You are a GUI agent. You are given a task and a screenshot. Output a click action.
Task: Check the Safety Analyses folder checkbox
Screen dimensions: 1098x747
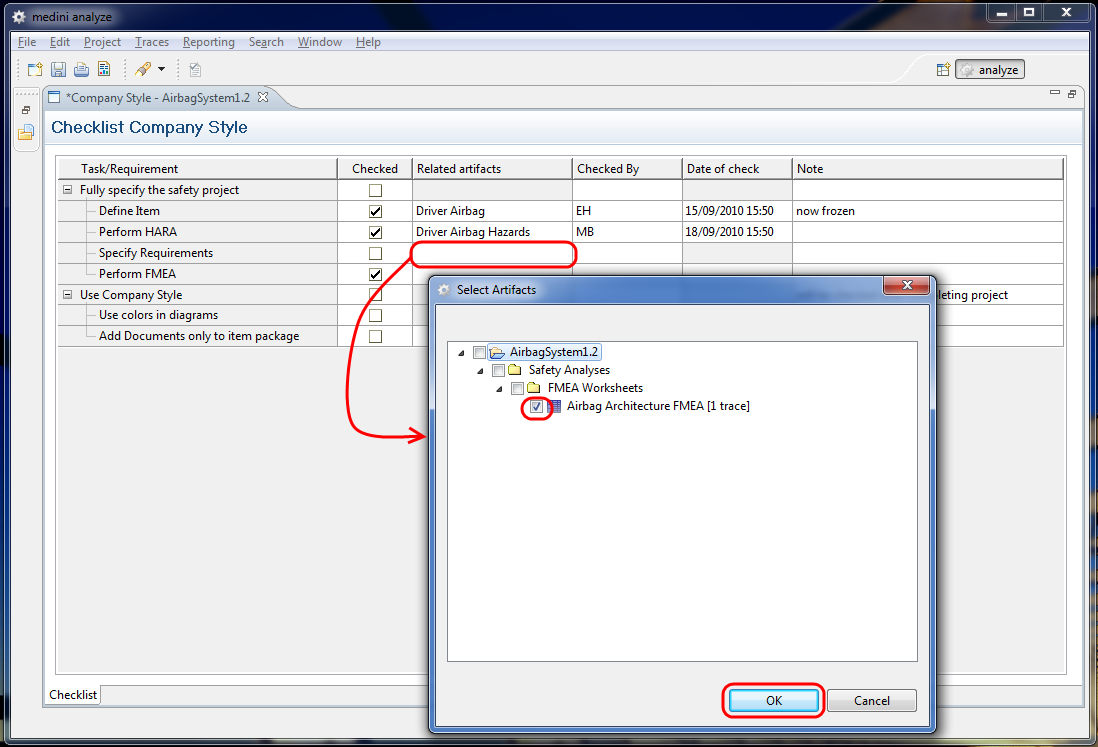tap(499, 370)
